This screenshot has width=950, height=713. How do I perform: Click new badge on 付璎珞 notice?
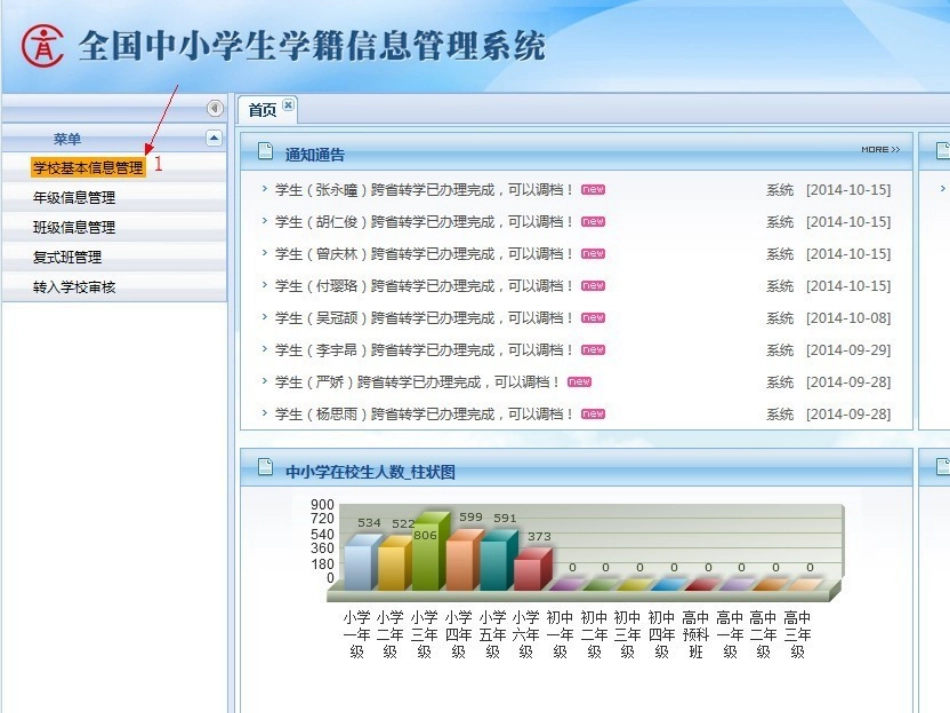tap(593, 286)
